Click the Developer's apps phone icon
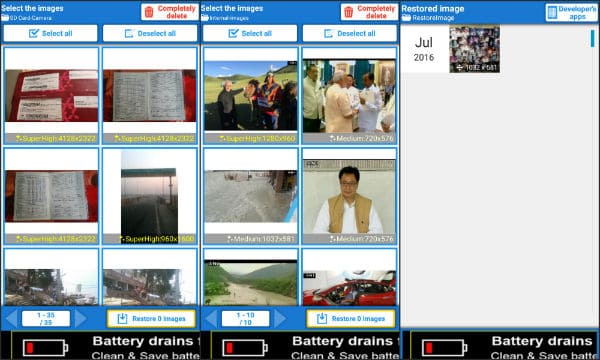 click(x=552, y=12)
